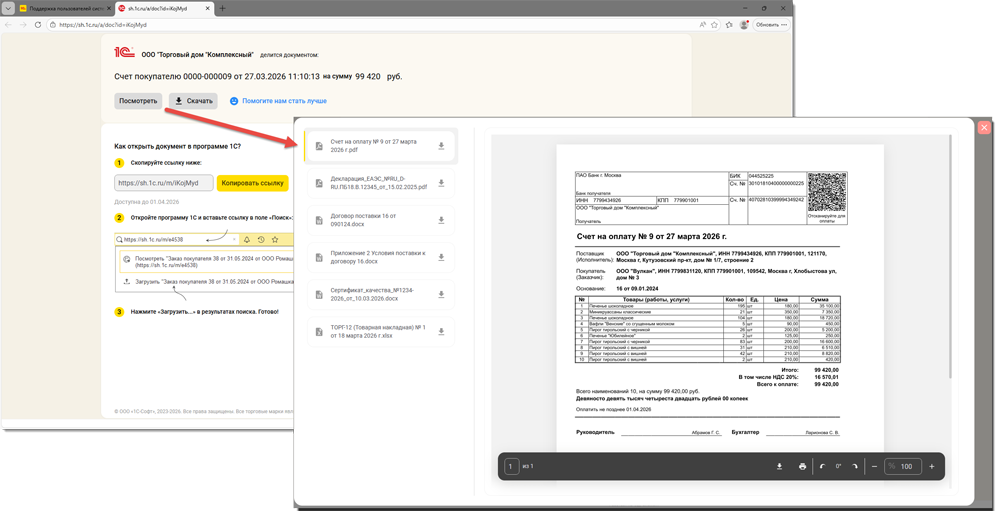Print the document from the viewer toolbar

tap(802, 466)
